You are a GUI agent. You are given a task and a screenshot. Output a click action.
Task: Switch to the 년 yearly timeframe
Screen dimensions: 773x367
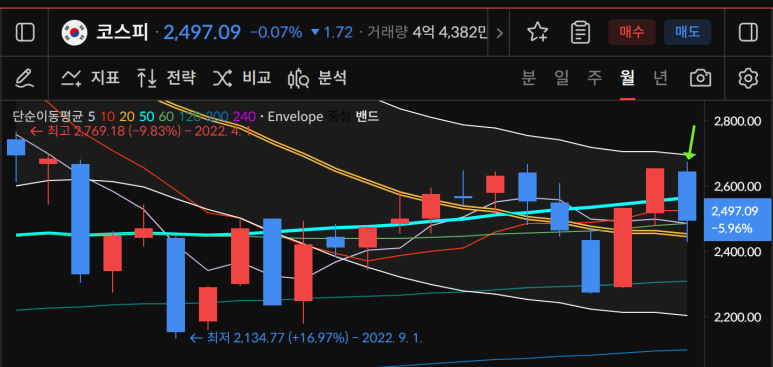[661, 78]
